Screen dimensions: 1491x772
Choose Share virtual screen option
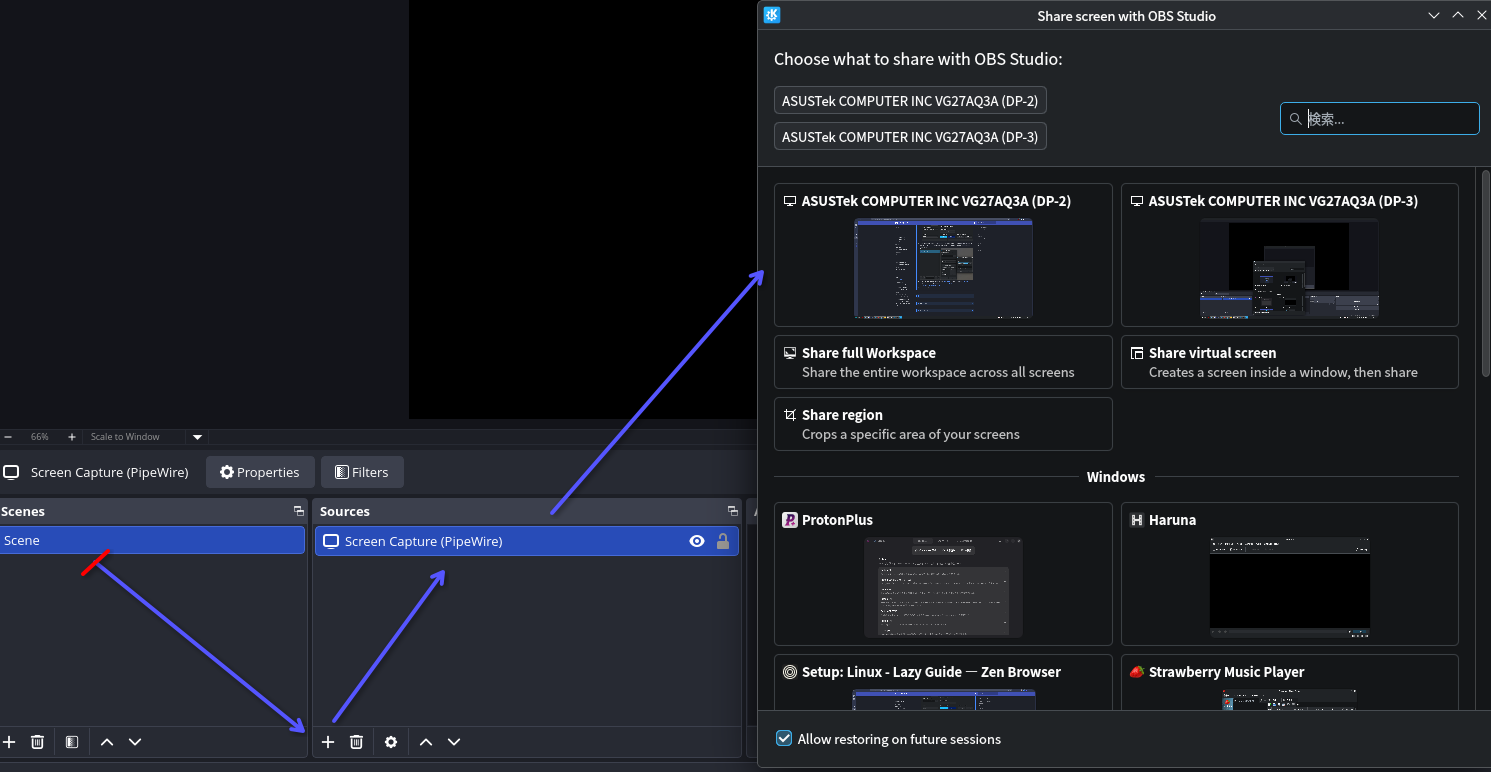1290,362
